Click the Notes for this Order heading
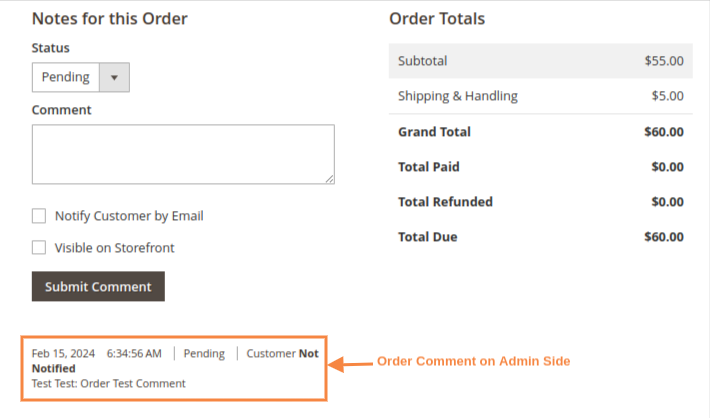 109,18
